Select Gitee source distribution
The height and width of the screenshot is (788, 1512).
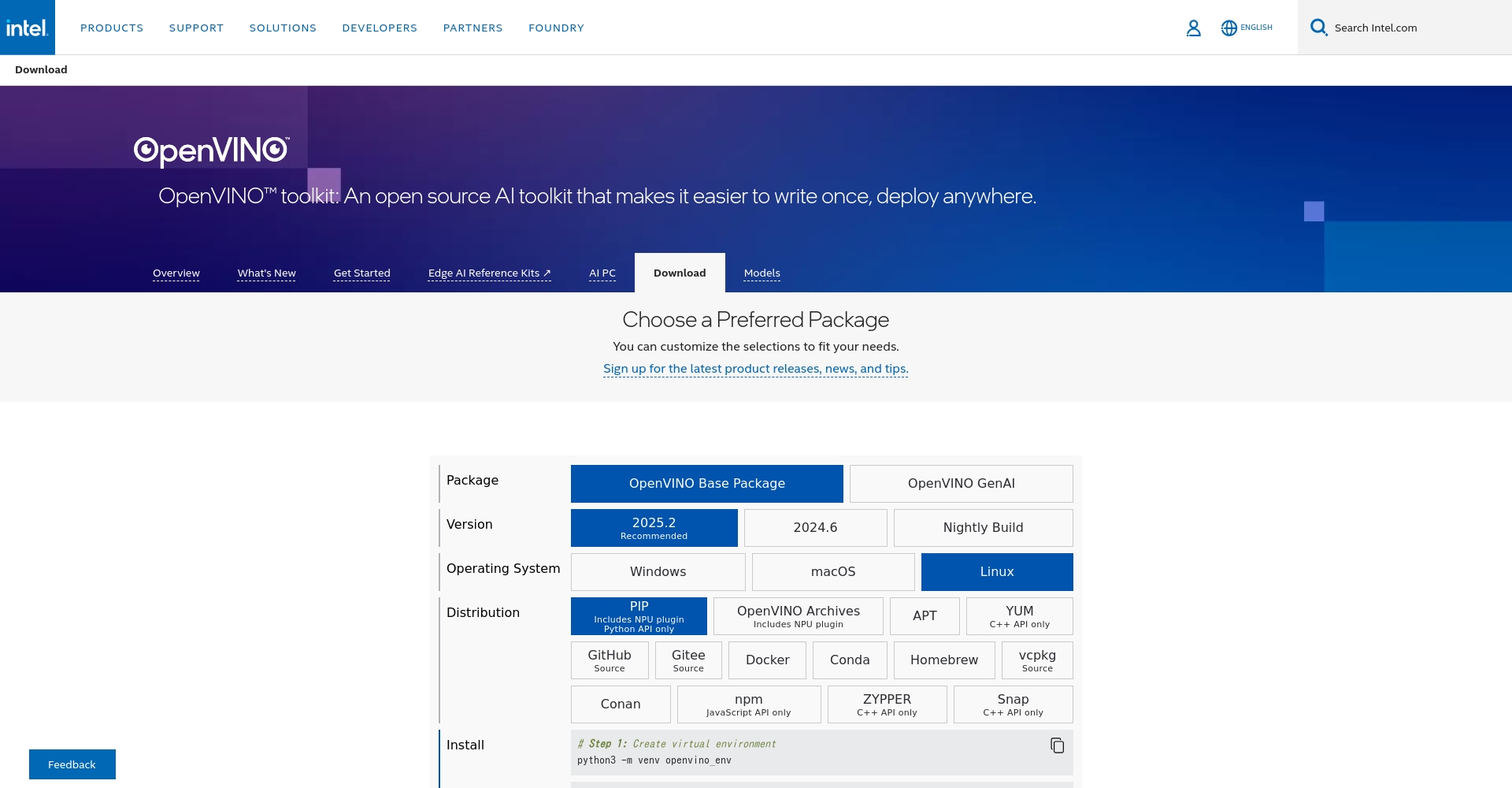688,660
